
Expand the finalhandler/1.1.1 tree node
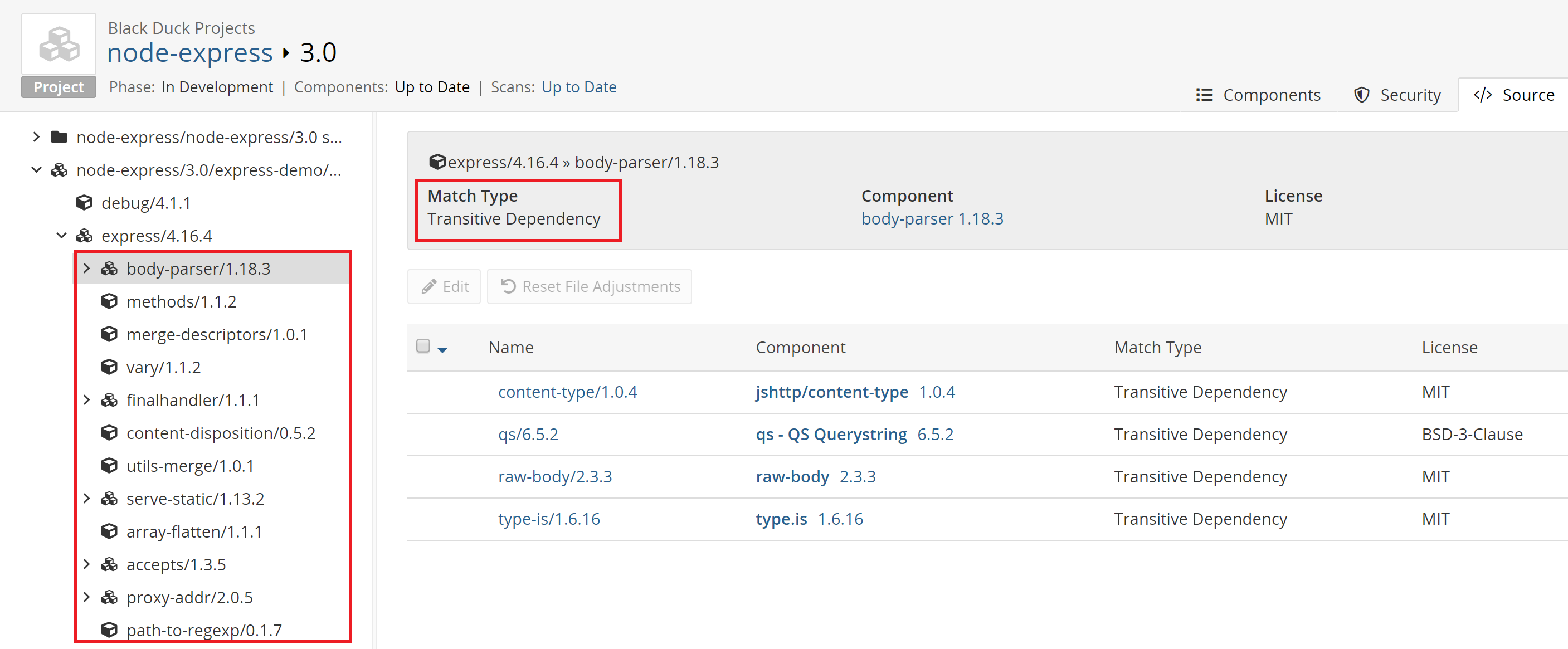[x=86, y=400]
